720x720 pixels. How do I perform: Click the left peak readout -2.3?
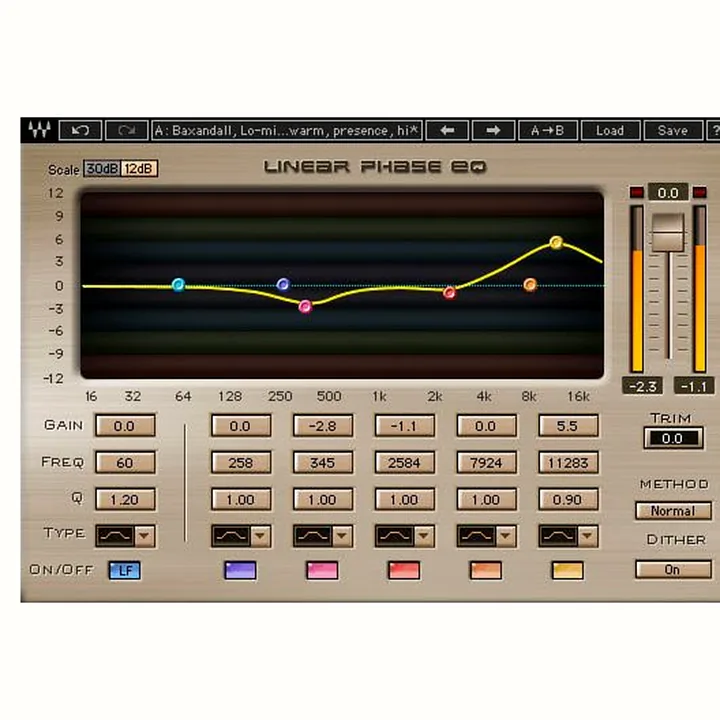coord(642,386)
